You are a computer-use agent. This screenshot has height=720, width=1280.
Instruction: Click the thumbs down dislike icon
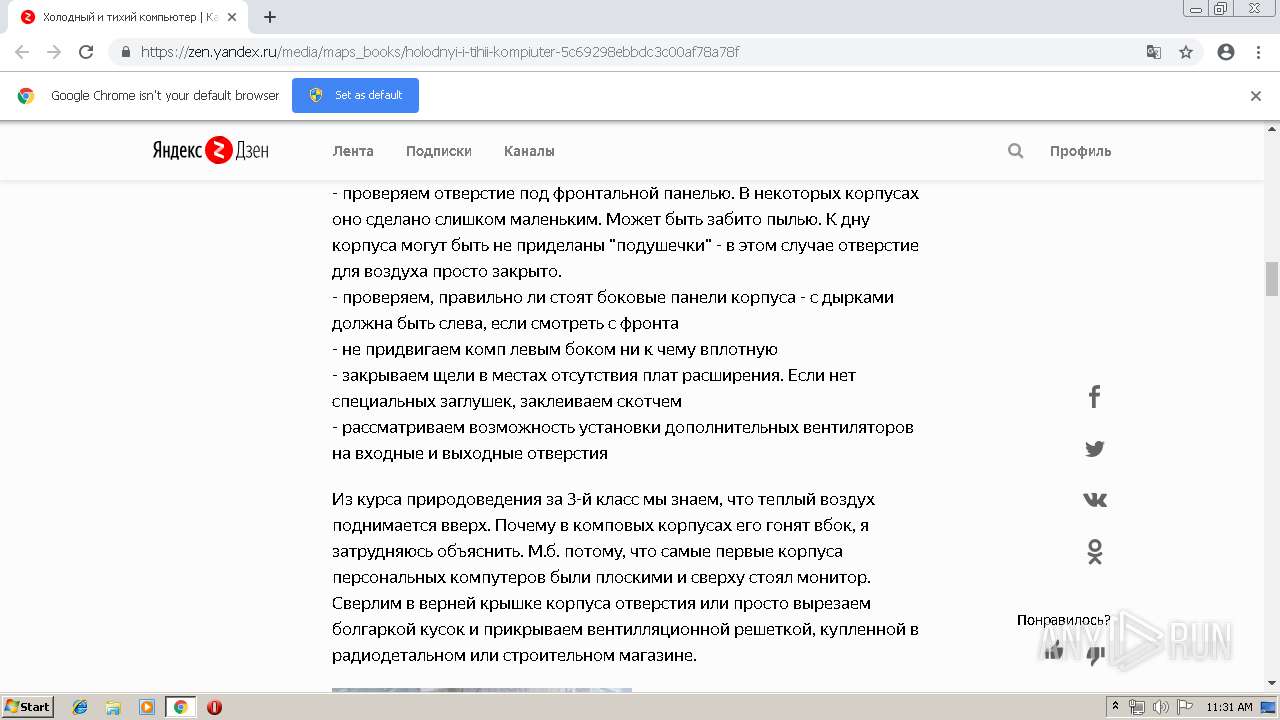tap(1096, 655)
